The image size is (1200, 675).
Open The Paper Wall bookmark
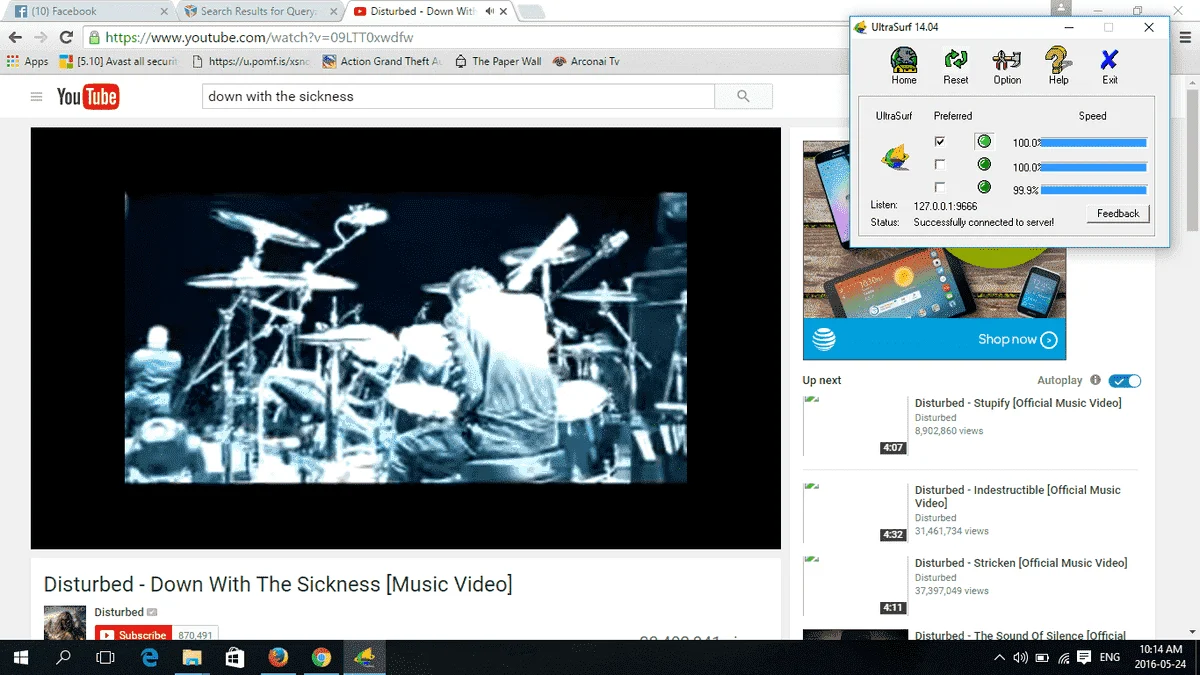click(x=498, y=61)
